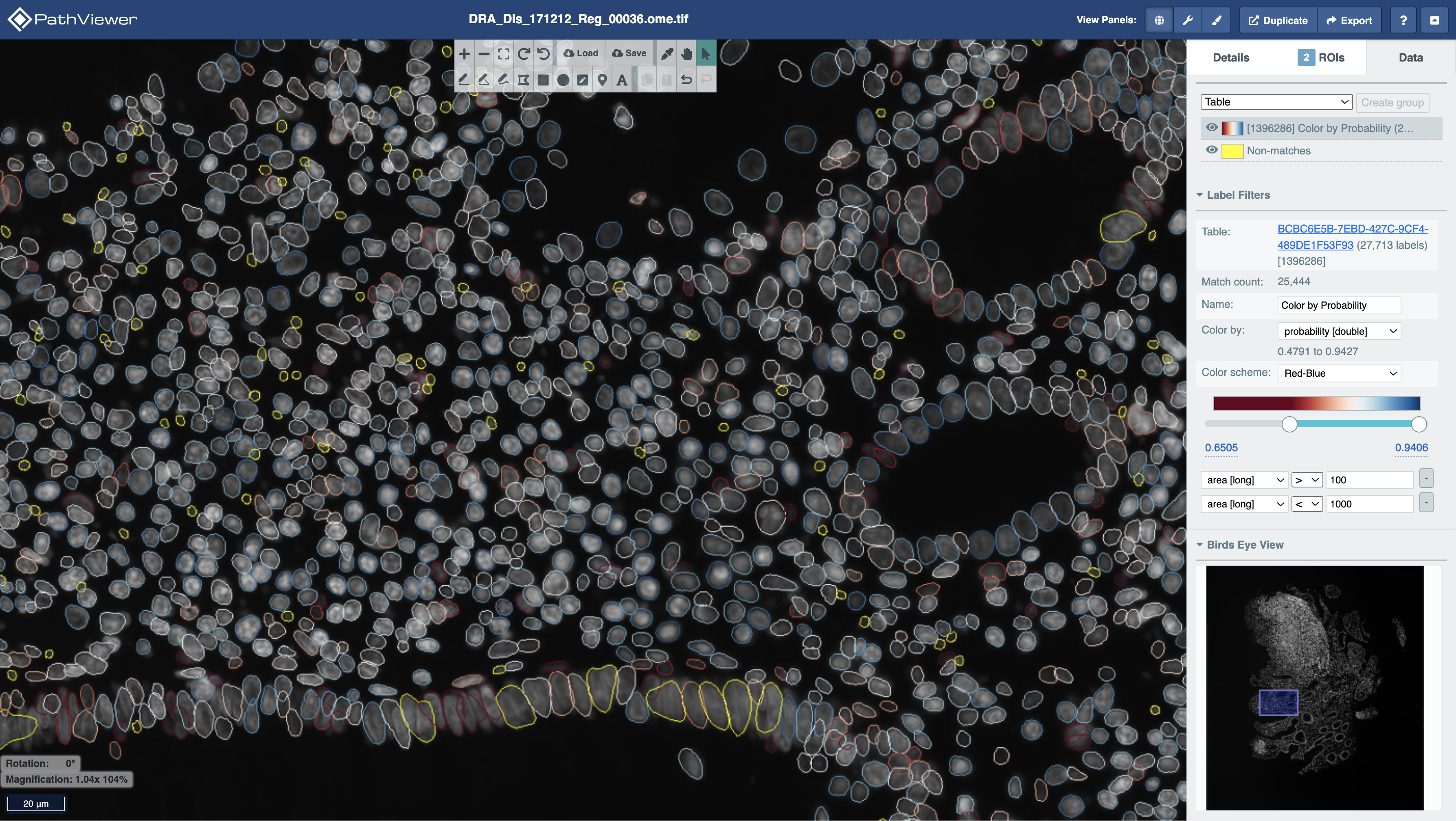Select the eyedropper tool
The image size is (1456, 821).
667,54
